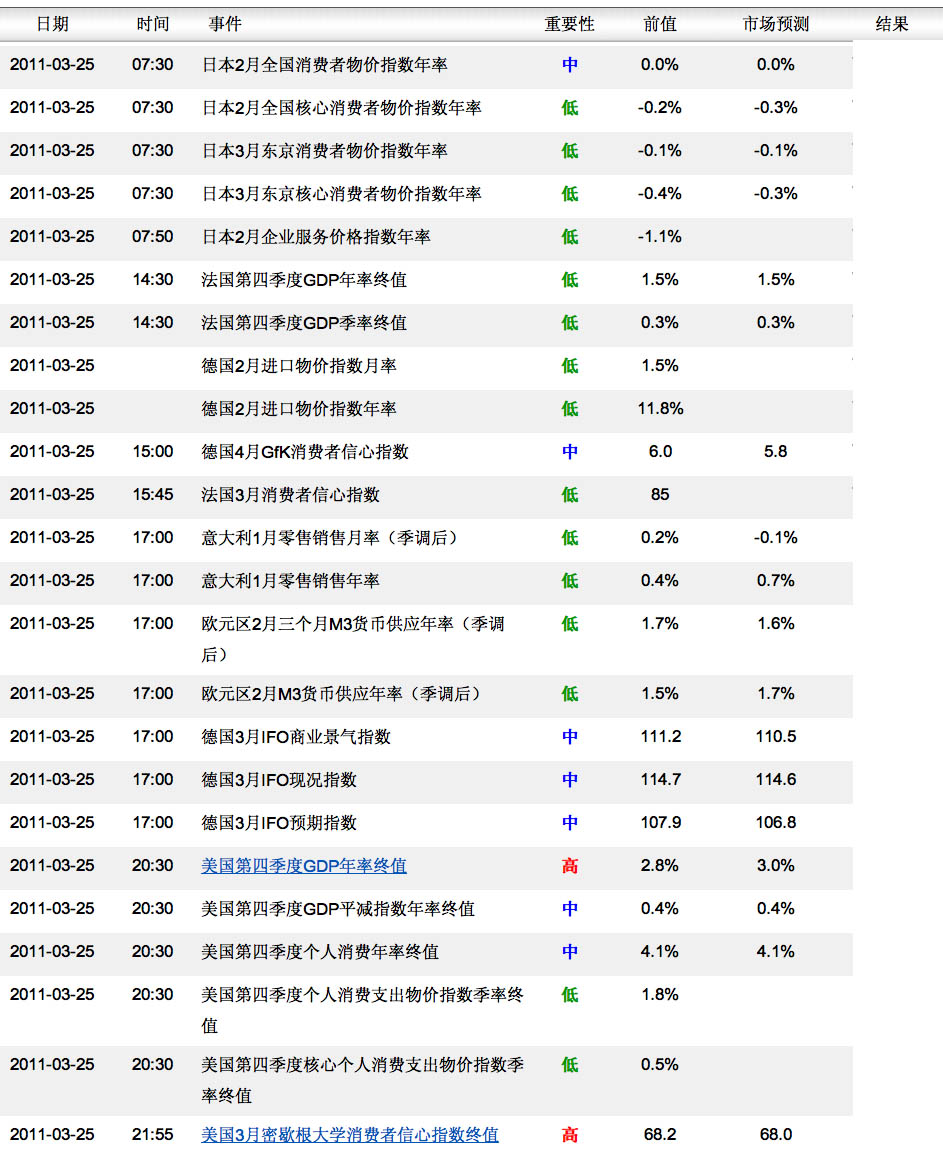Click the 时间 column header
The image size is (943, 1163).
coord(153,24)
